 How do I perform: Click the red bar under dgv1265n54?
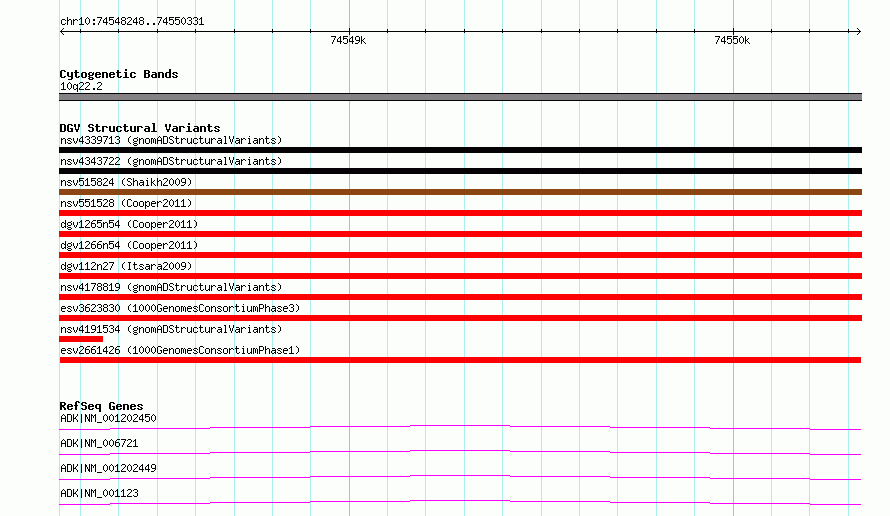point(460,234)
